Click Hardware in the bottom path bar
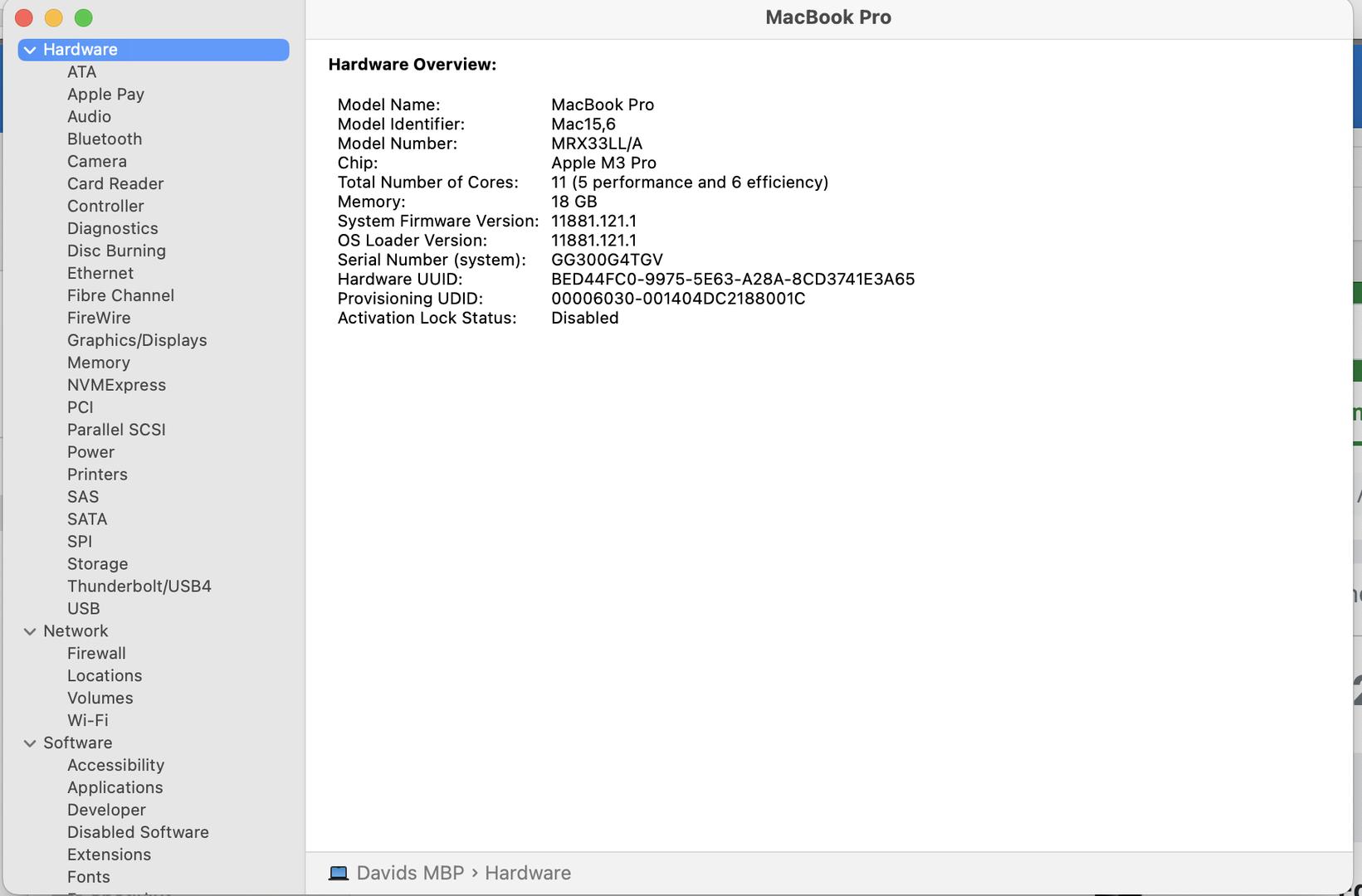Viewport: 1362px width, 896px height. (528, 873)
